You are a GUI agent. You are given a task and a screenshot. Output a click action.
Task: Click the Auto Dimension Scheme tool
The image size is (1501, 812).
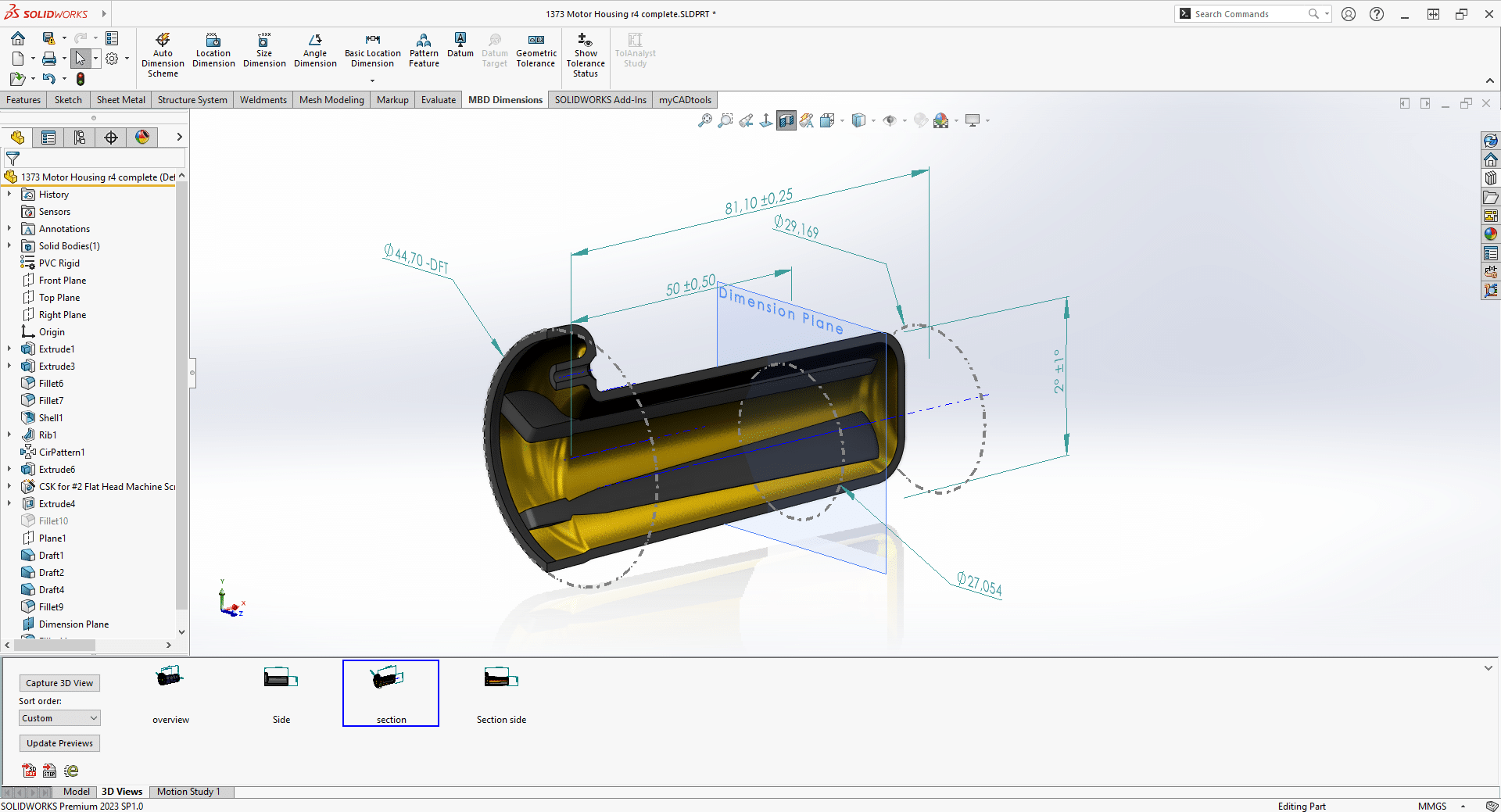163,55
